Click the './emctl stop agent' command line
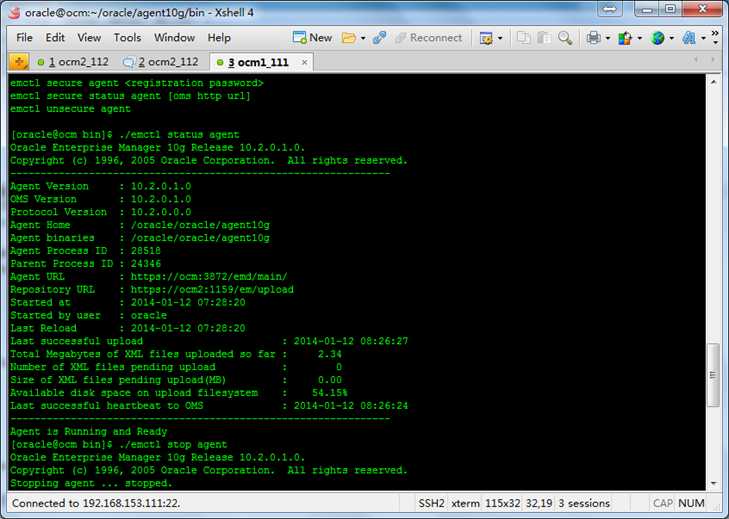The image size is (729, 519). 173,445
